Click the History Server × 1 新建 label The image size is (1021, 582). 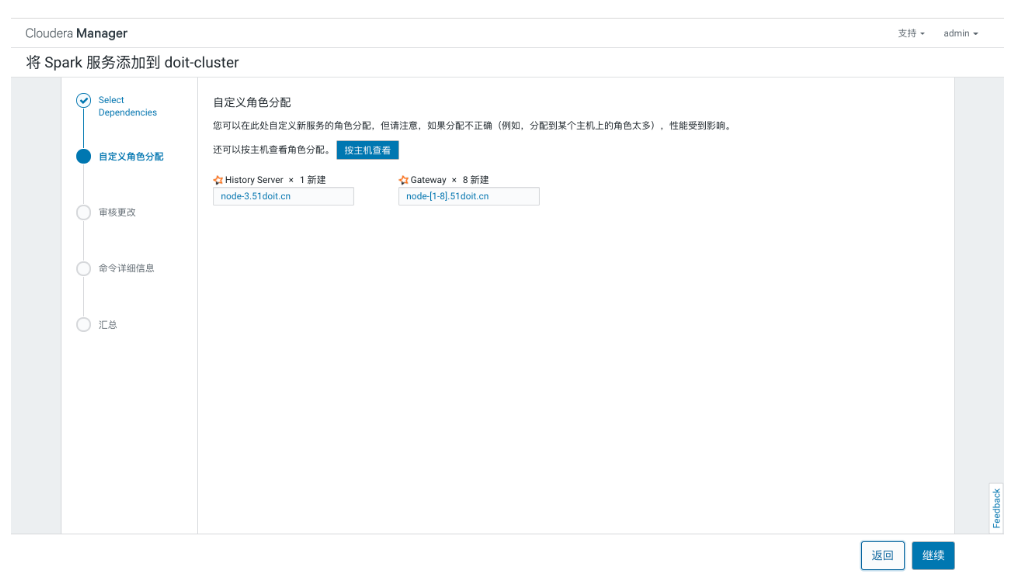(x=275, y=180)
